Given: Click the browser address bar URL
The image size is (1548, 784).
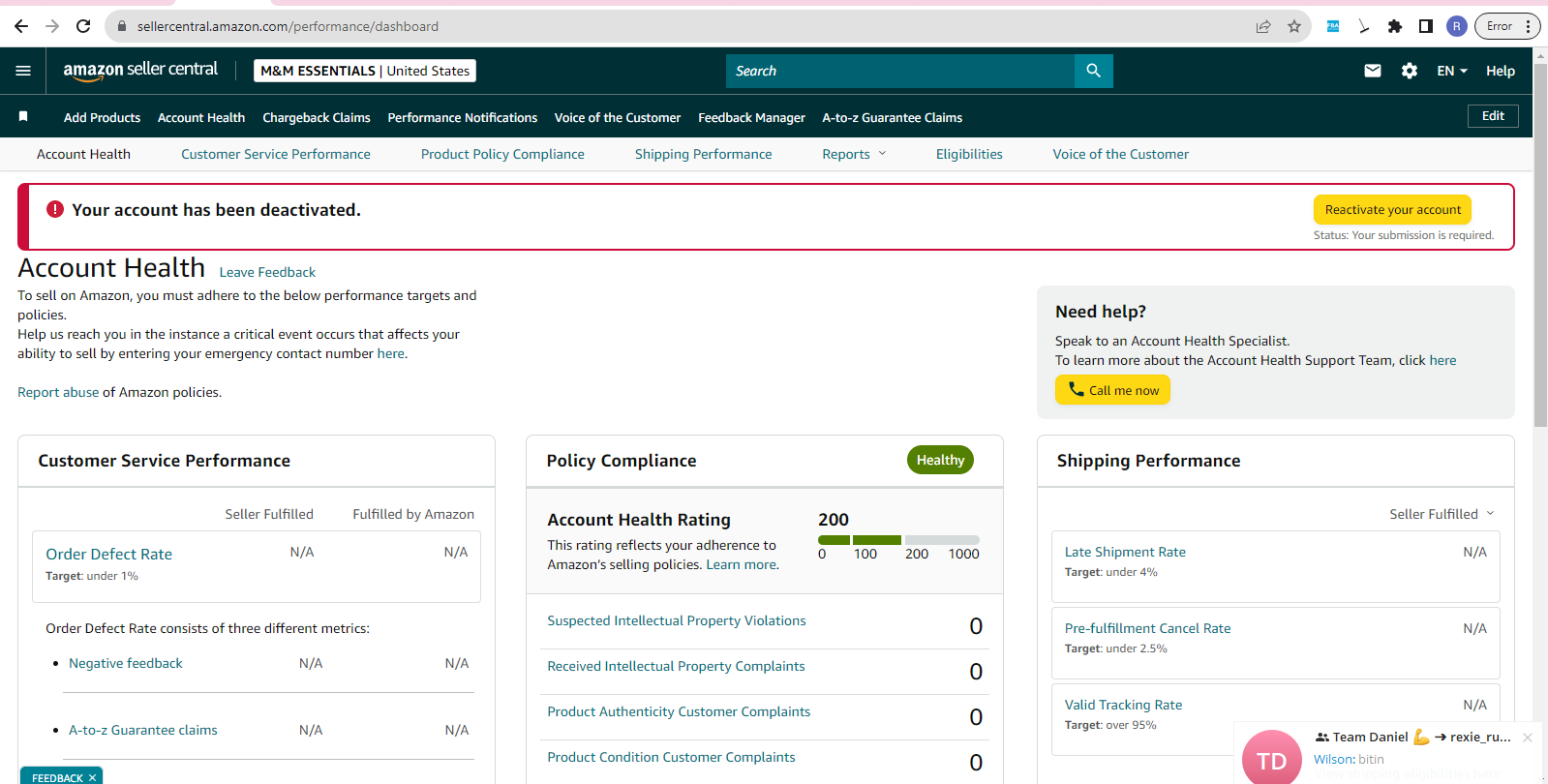Looking at the screenshot, I should [x=288, y=26].
